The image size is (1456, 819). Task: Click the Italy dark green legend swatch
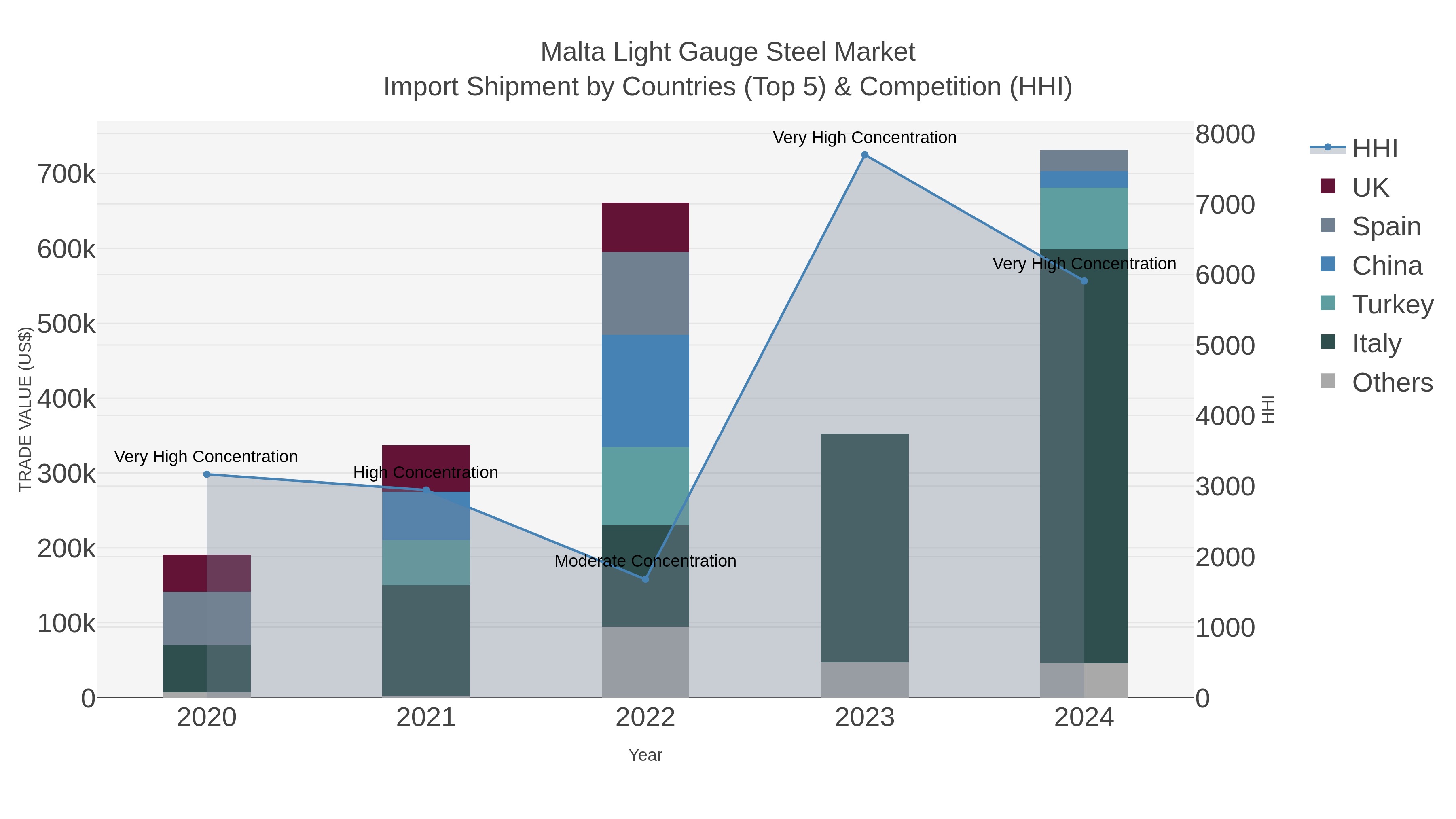[x=1328, y=342]
